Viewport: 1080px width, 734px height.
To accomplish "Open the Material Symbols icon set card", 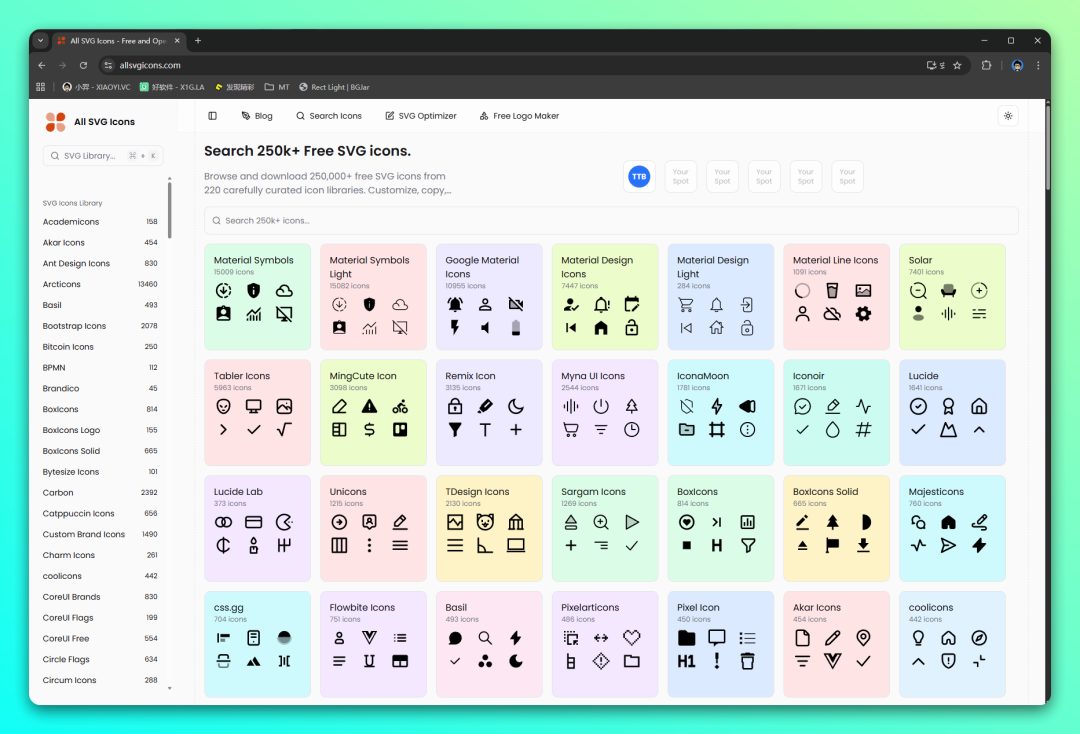I will (x=257, y=297).
